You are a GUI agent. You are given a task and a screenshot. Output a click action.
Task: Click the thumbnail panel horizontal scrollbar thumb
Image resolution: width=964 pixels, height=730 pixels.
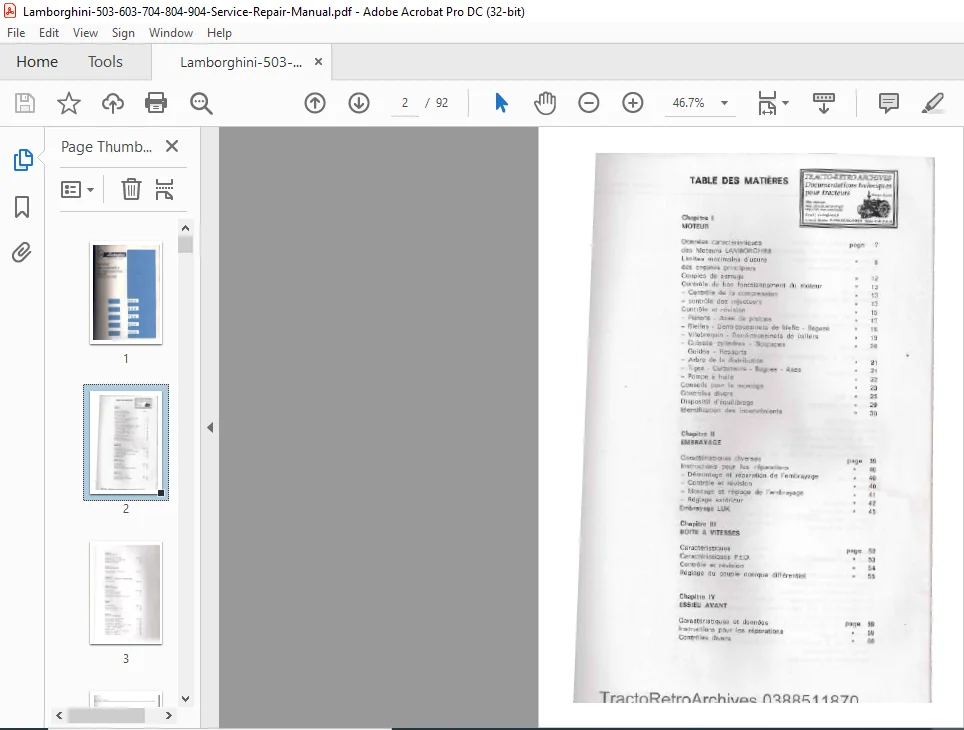[106, 715]
